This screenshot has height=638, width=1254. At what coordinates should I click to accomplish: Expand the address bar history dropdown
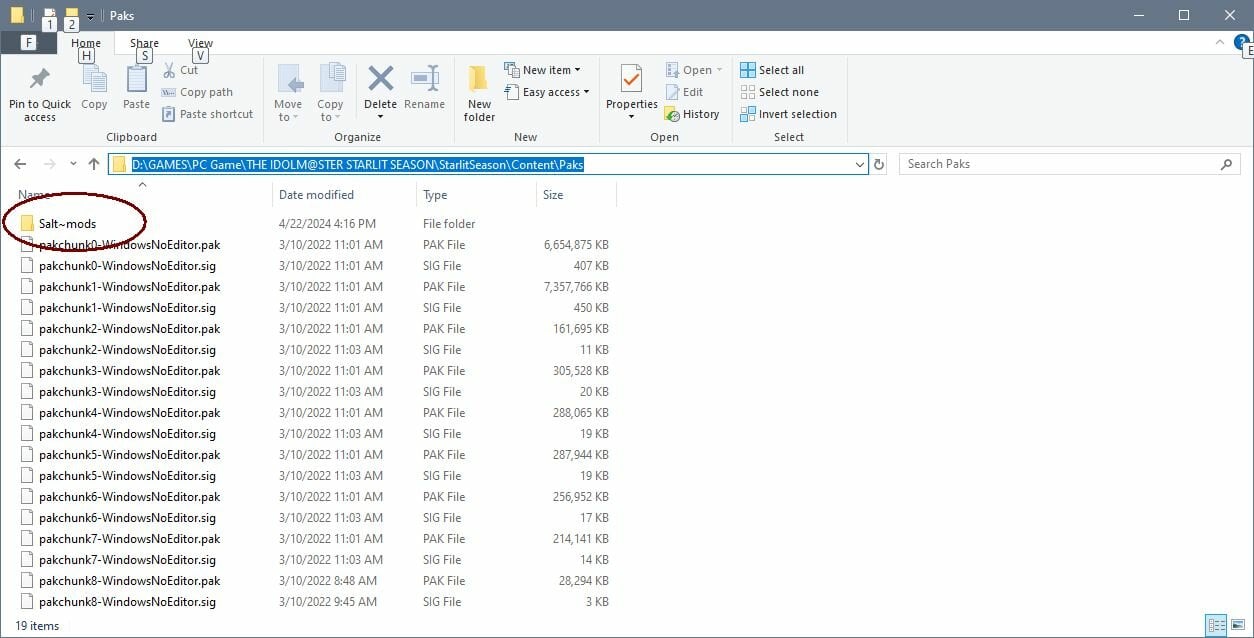[x=860, y=164]
